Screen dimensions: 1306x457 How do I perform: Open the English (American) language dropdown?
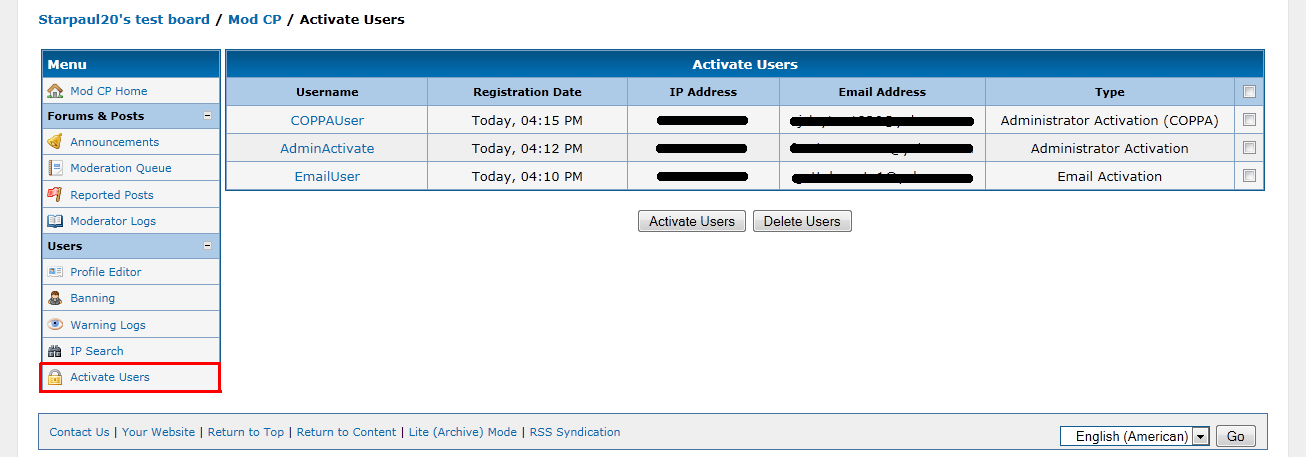(x=1135, y=436)
